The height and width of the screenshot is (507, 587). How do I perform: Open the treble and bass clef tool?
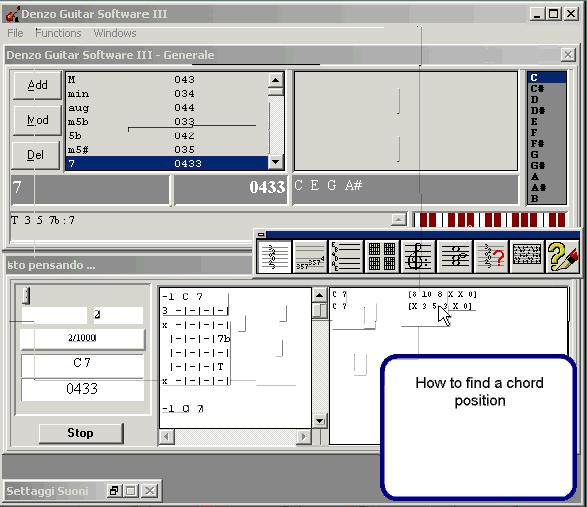tap(418, 256)
